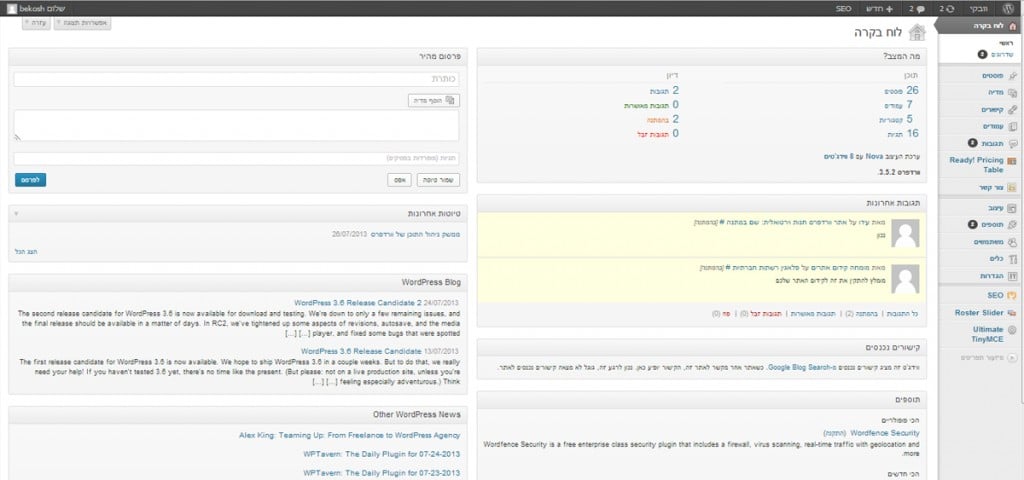The image size is (1024, 480).
Task: Open the Users icon in sidebar
Action: coord(1013,242)
